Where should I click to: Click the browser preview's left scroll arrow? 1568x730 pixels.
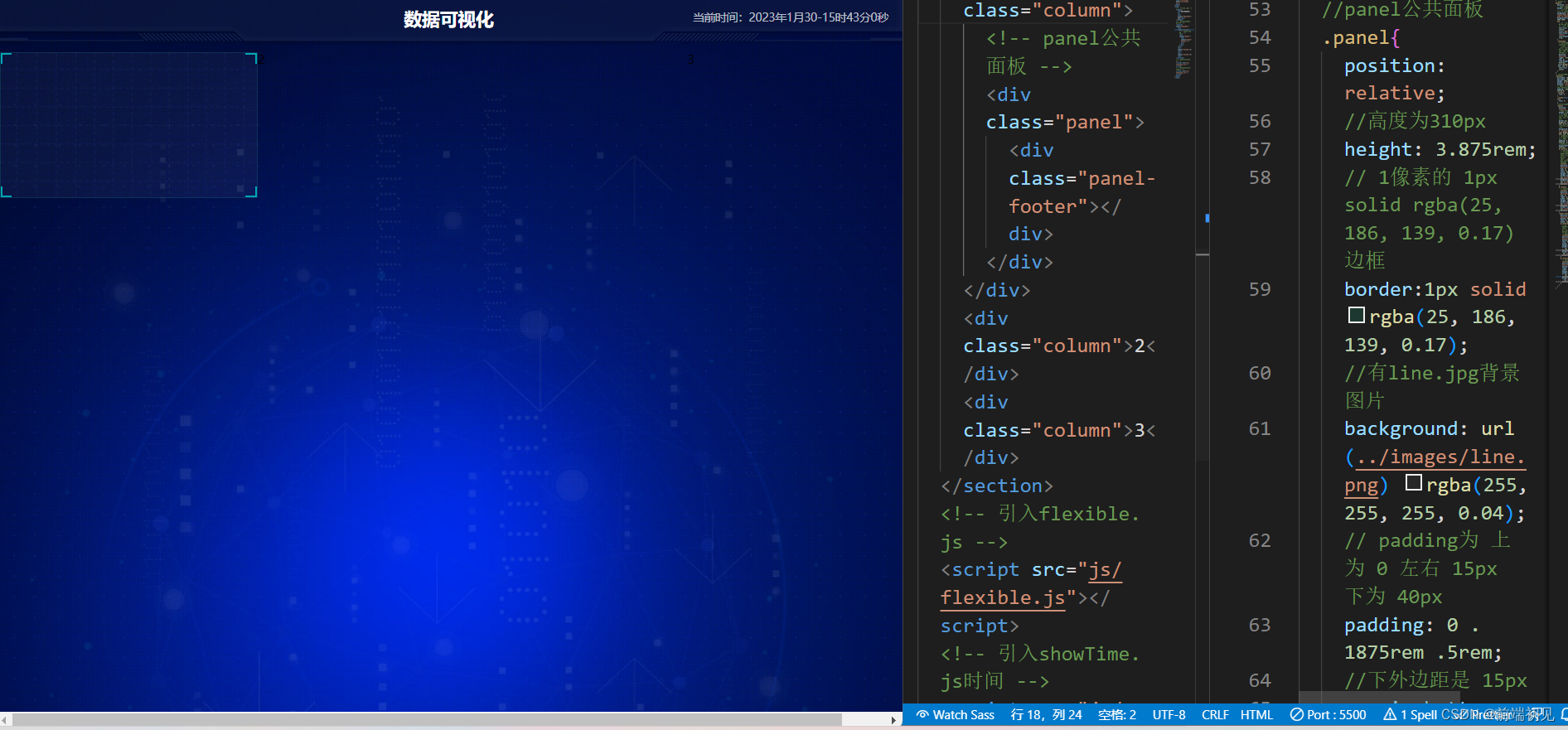(6, 720)
